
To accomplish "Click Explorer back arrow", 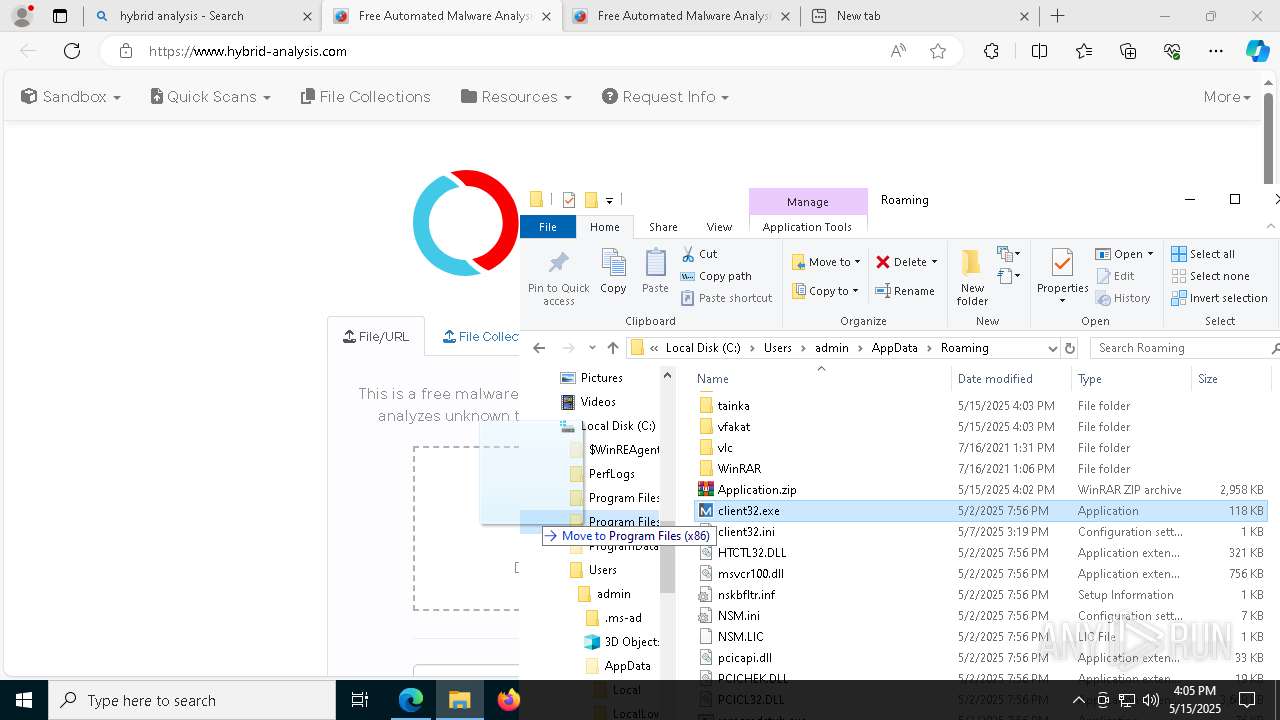I will pos(539,348).
